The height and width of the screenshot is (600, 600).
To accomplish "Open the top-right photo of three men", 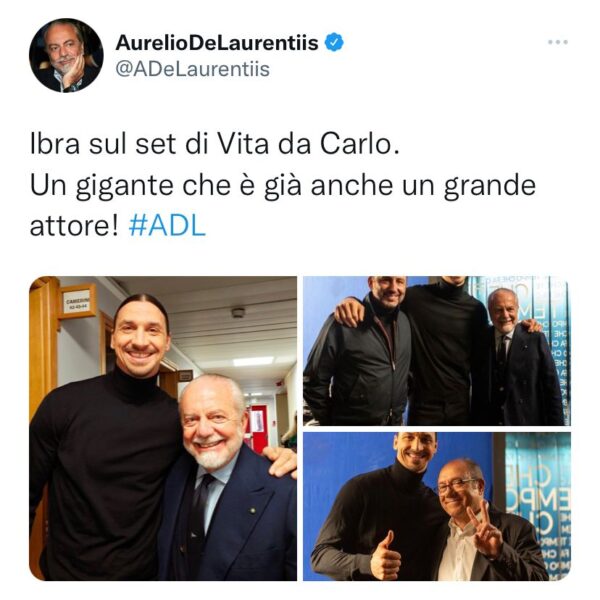I will coord(437,351).
